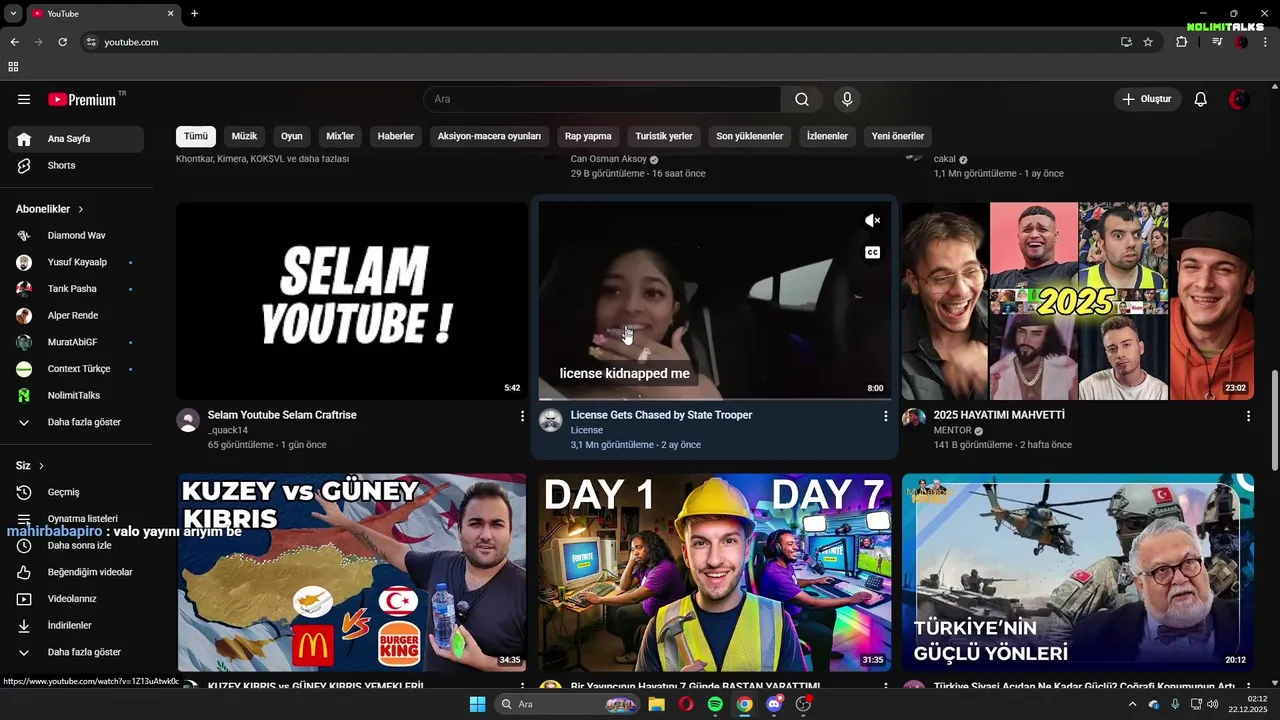Open Videolarınız in the sidebar
Screen dimensions: 1280x720
(76, 599)
